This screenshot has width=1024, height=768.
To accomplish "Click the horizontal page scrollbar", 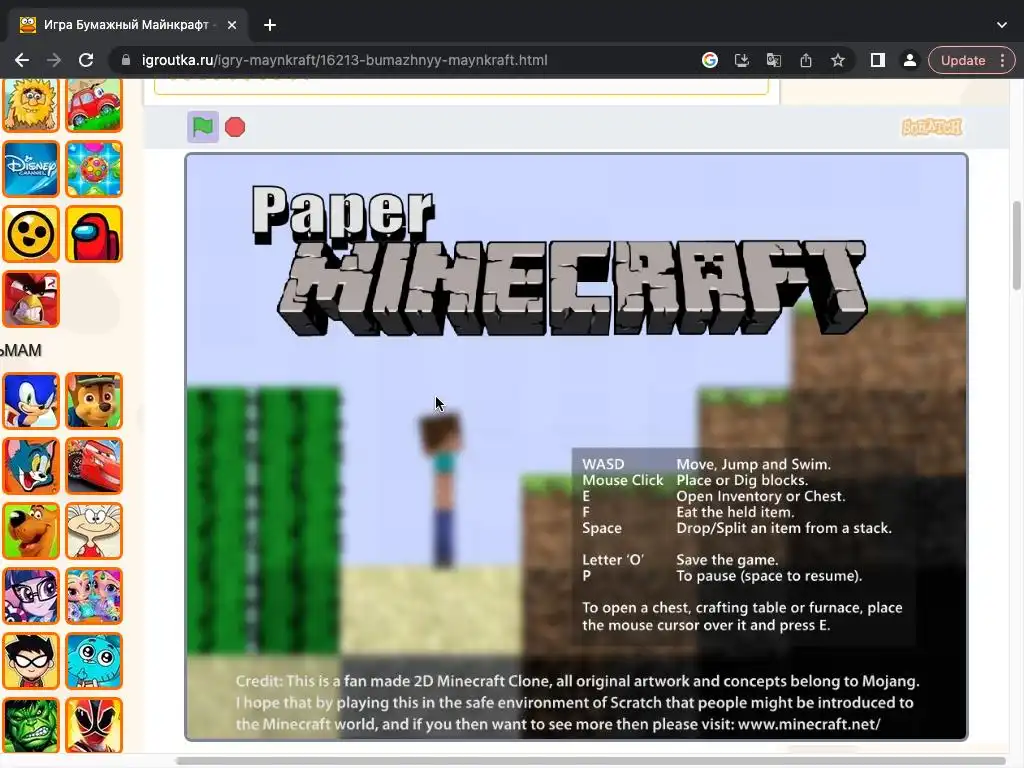I will [591, 761].
